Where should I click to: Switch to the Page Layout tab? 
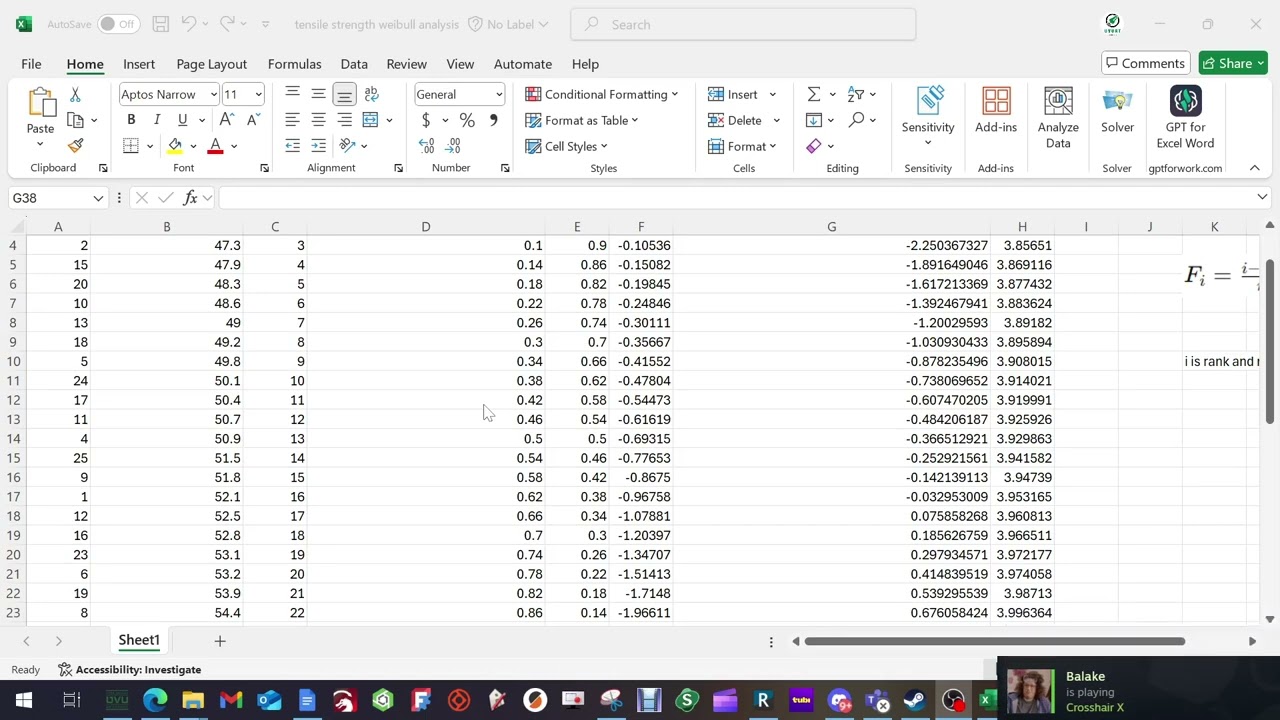click(211, 64)
